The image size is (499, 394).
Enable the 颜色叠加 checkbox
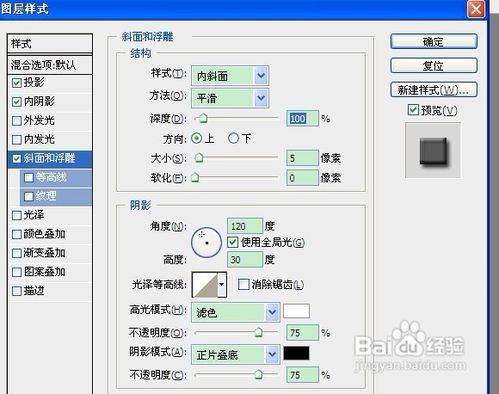(17, 234)
